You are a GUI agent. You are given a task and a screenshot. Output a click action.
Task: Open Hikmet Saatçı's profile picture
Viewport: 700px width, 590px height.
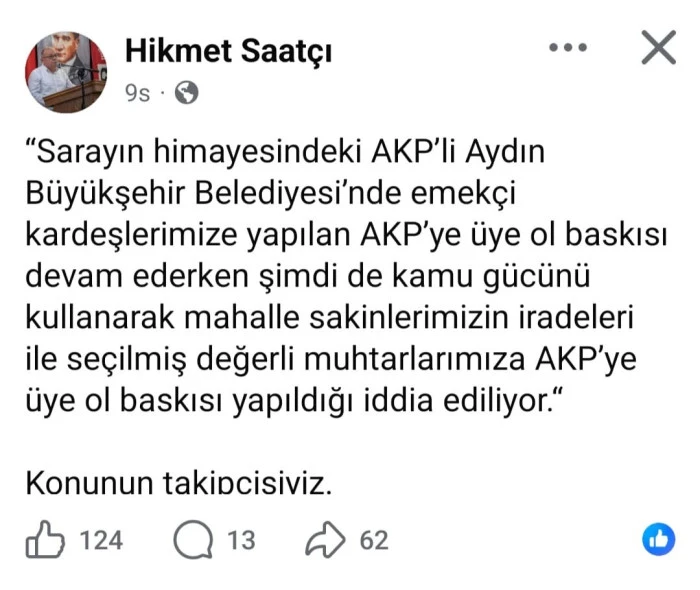[66, 72]
